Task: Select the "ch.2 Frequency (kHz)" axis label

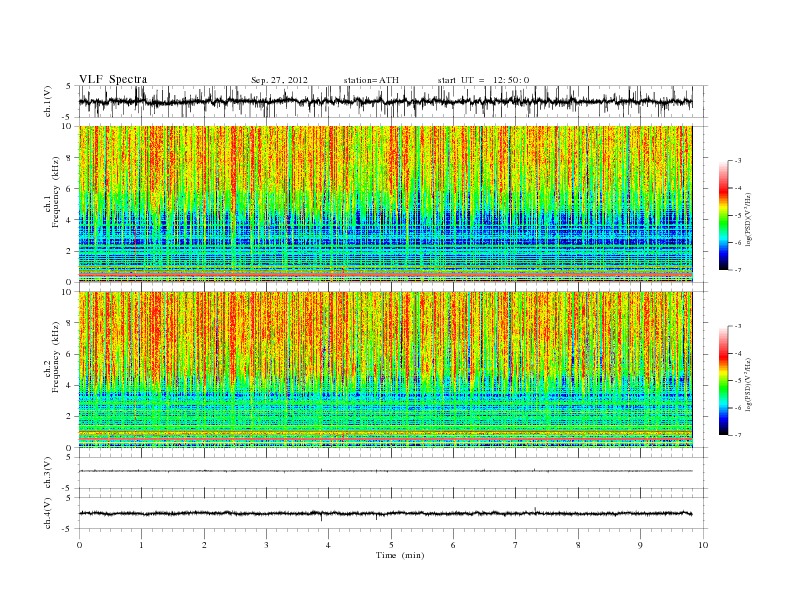Action: click(51, 356)
